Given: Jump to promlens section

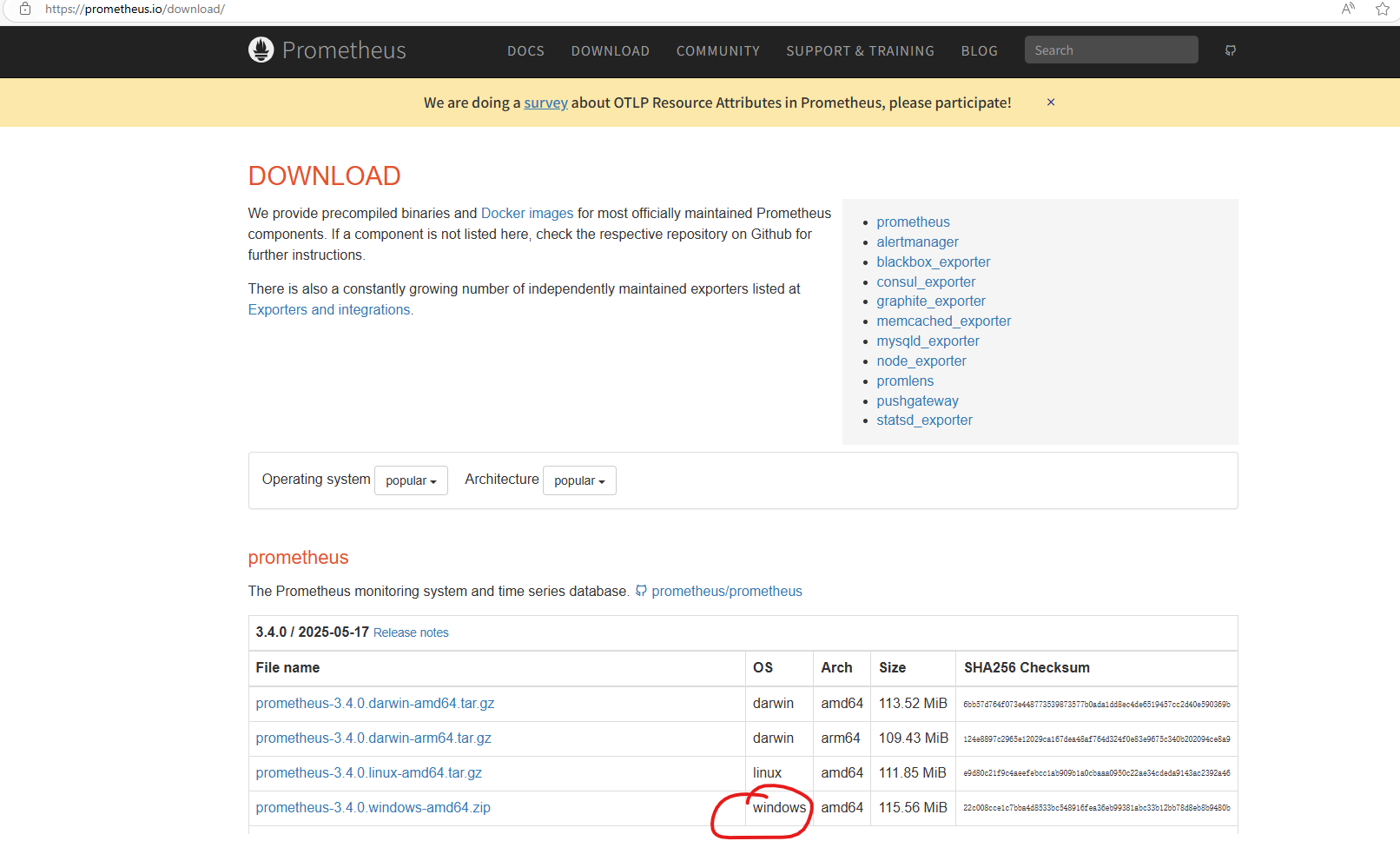Looking at the screenshot, I should click(905, 381).
